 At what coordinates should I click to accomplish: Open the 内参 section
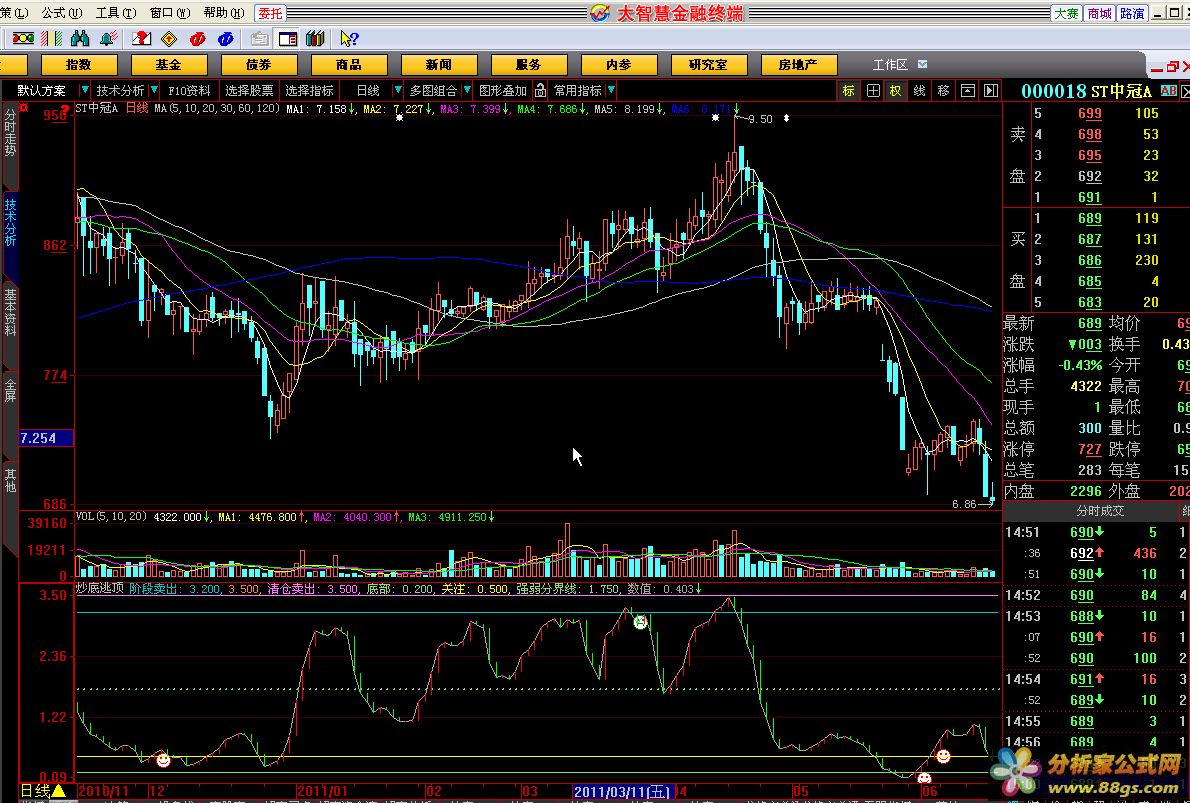[619, 65]
